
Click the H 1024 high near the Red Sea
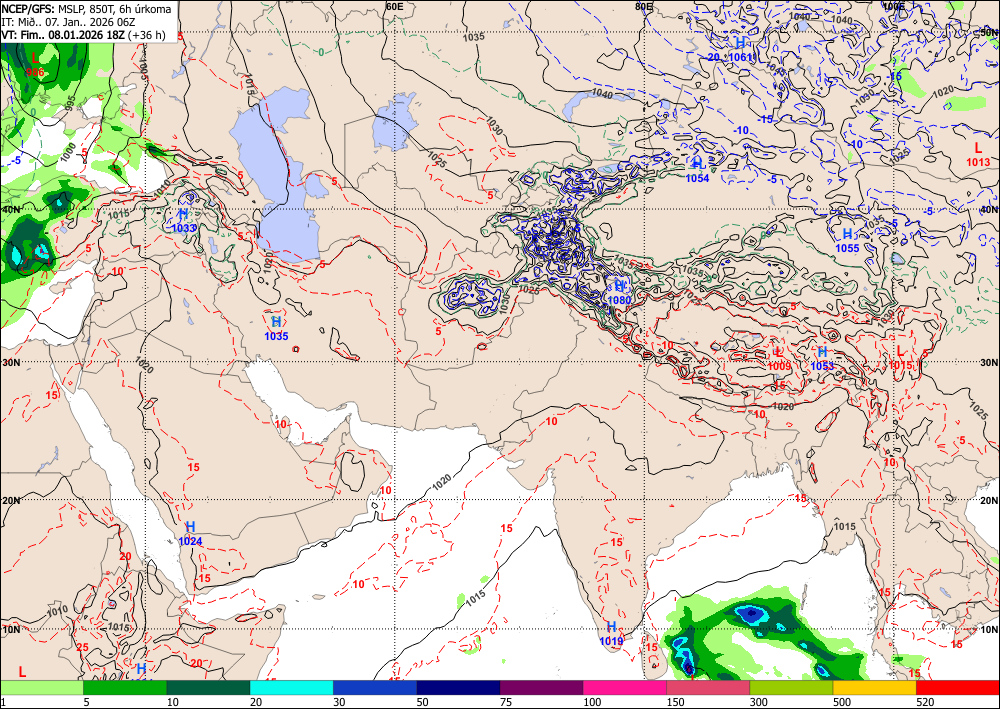190,534
